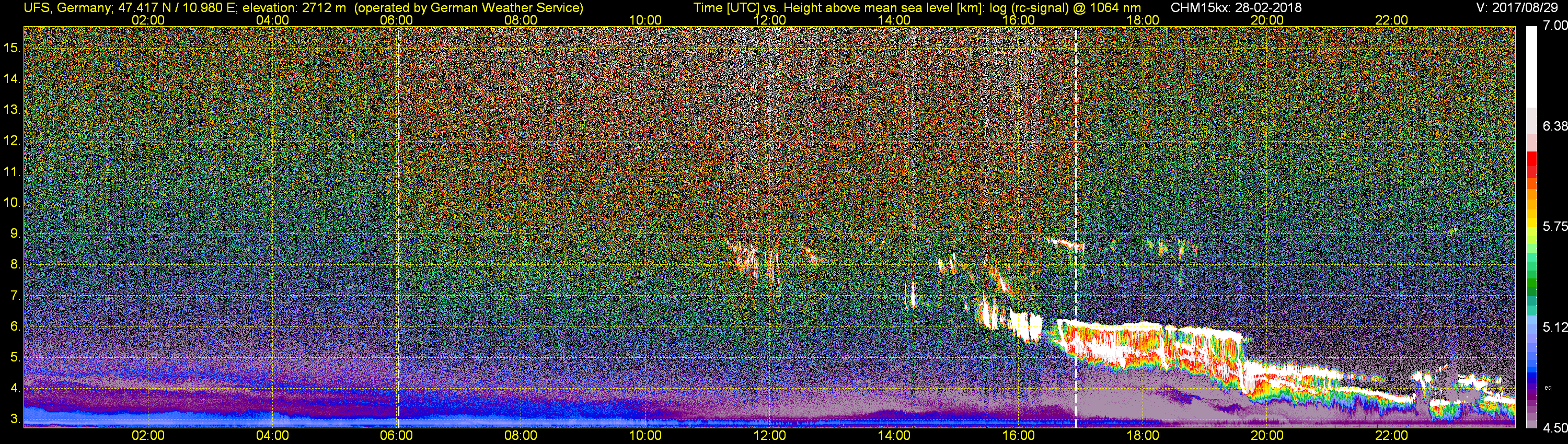Click the '7.00' colour scale value
This screenshot has width=1568, height=444.
[1555, 26]
